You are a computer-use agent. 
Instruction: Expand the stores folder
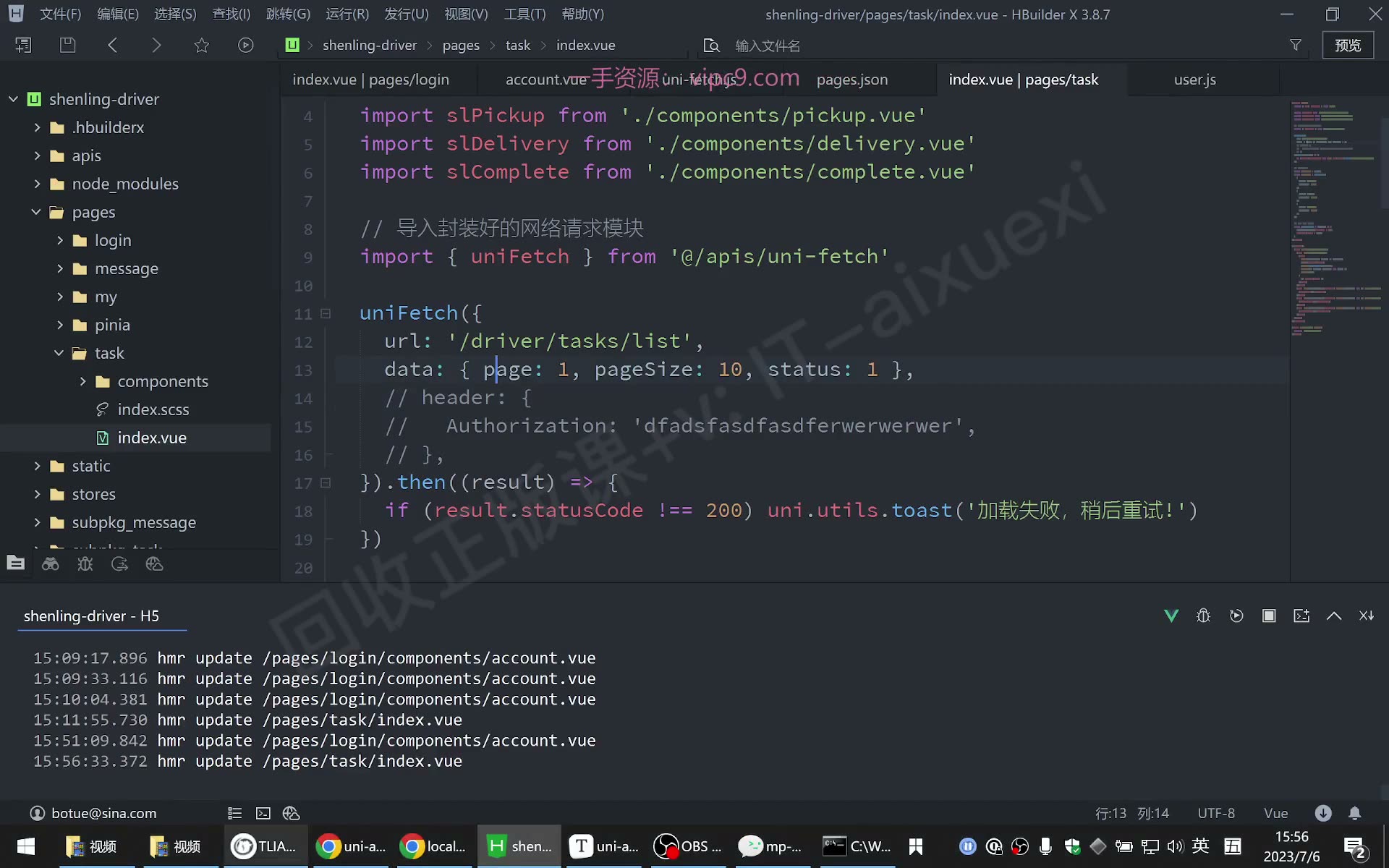[x=37, y=494]
